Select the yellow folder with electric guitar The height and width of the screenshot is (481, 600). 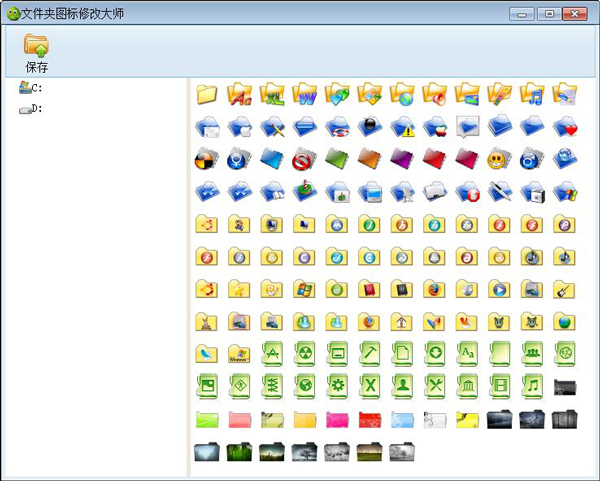coord(565,289)
